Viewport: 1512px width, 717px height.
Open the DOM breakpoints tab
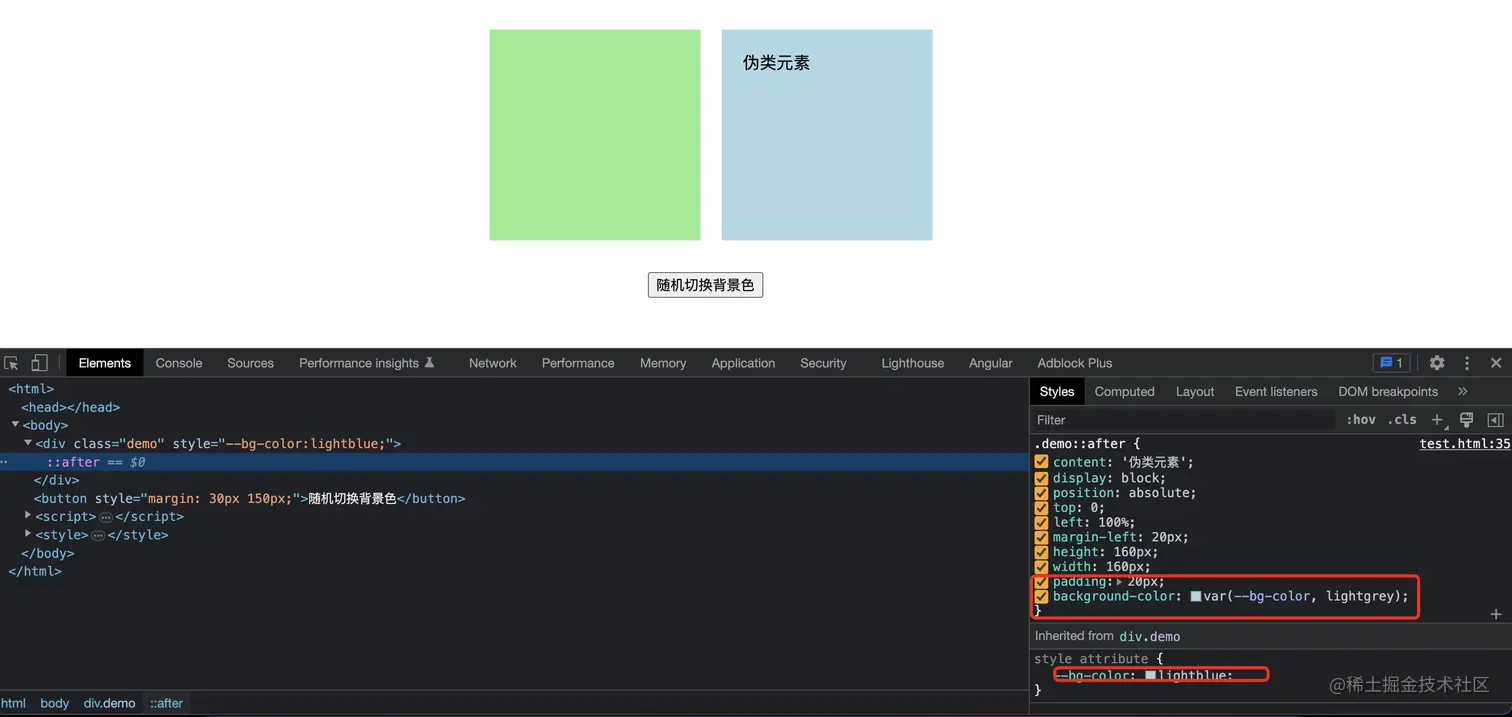click(1388, 392)
